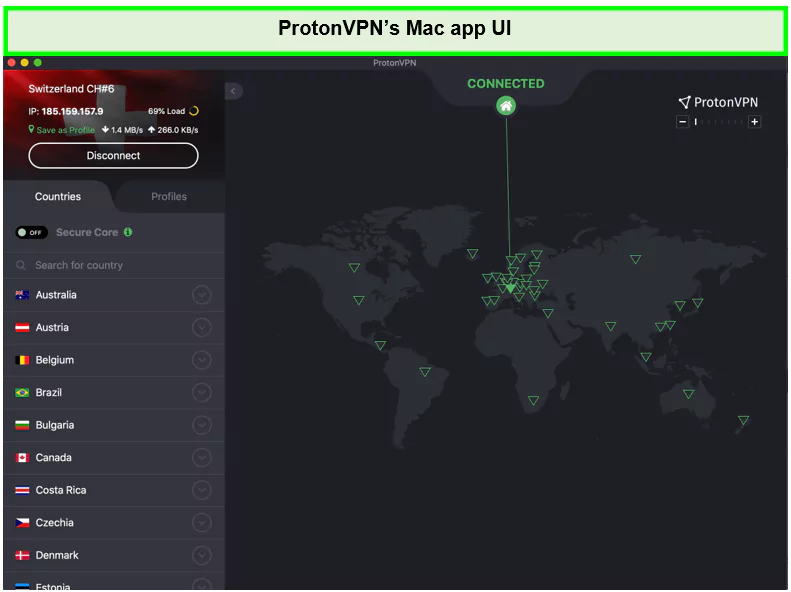Select the Australia server marker on map

688,394
